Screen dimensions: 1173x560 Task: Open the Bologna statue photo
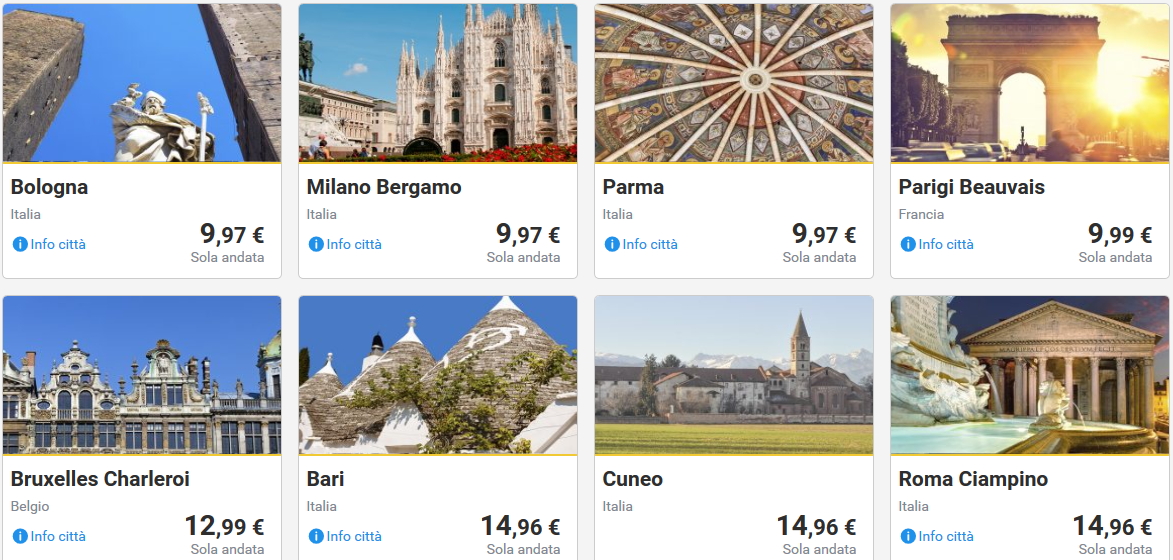tap(142, 83)
